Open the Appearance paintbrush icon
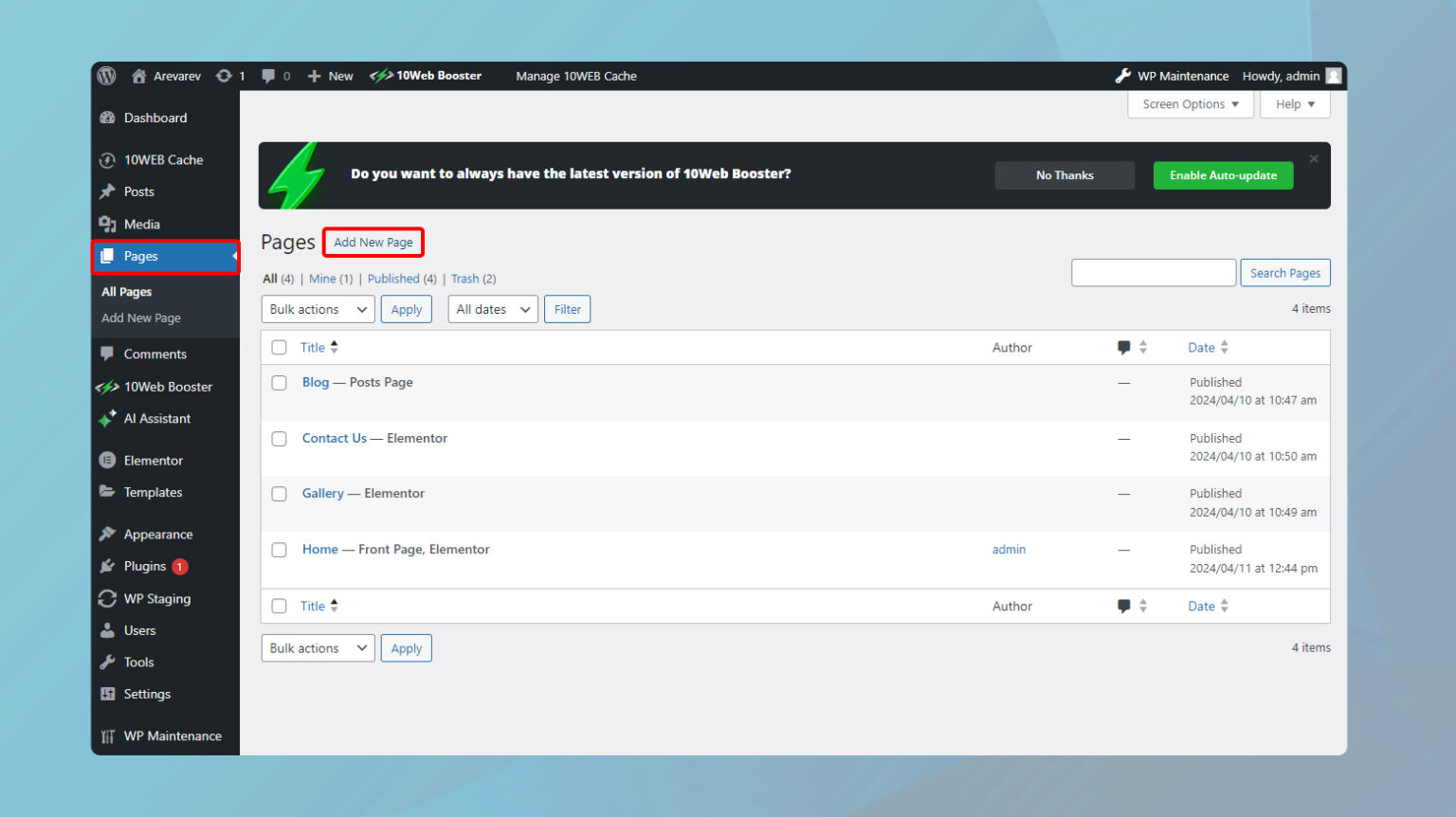1456x817 pixels. pos(106,534)
